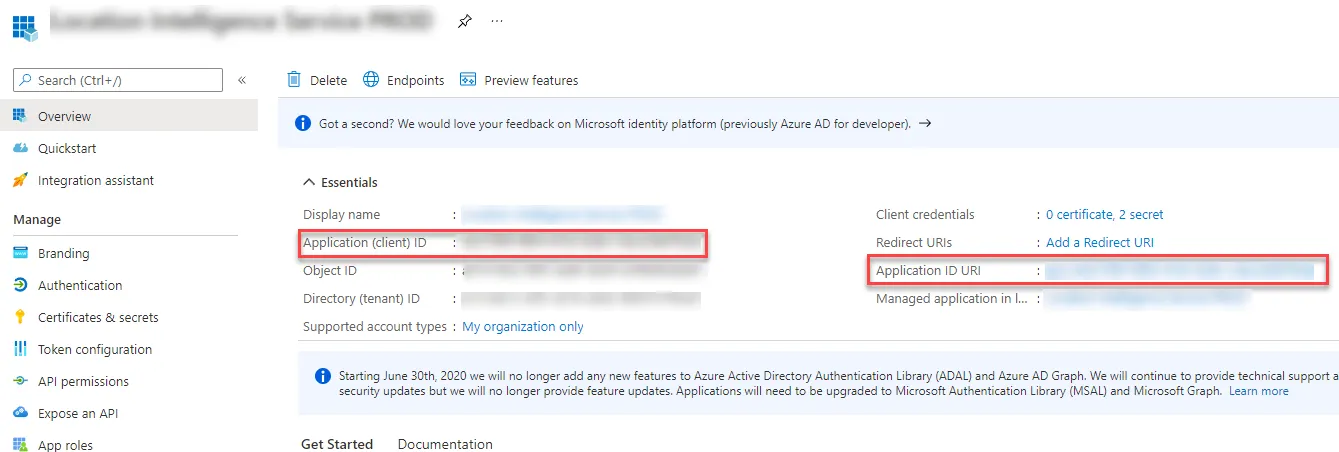Viewport: 1339px width, 452px height.
Task: Click the Delete trash icon
Action: pyautogui.click(x=294, y=79)
